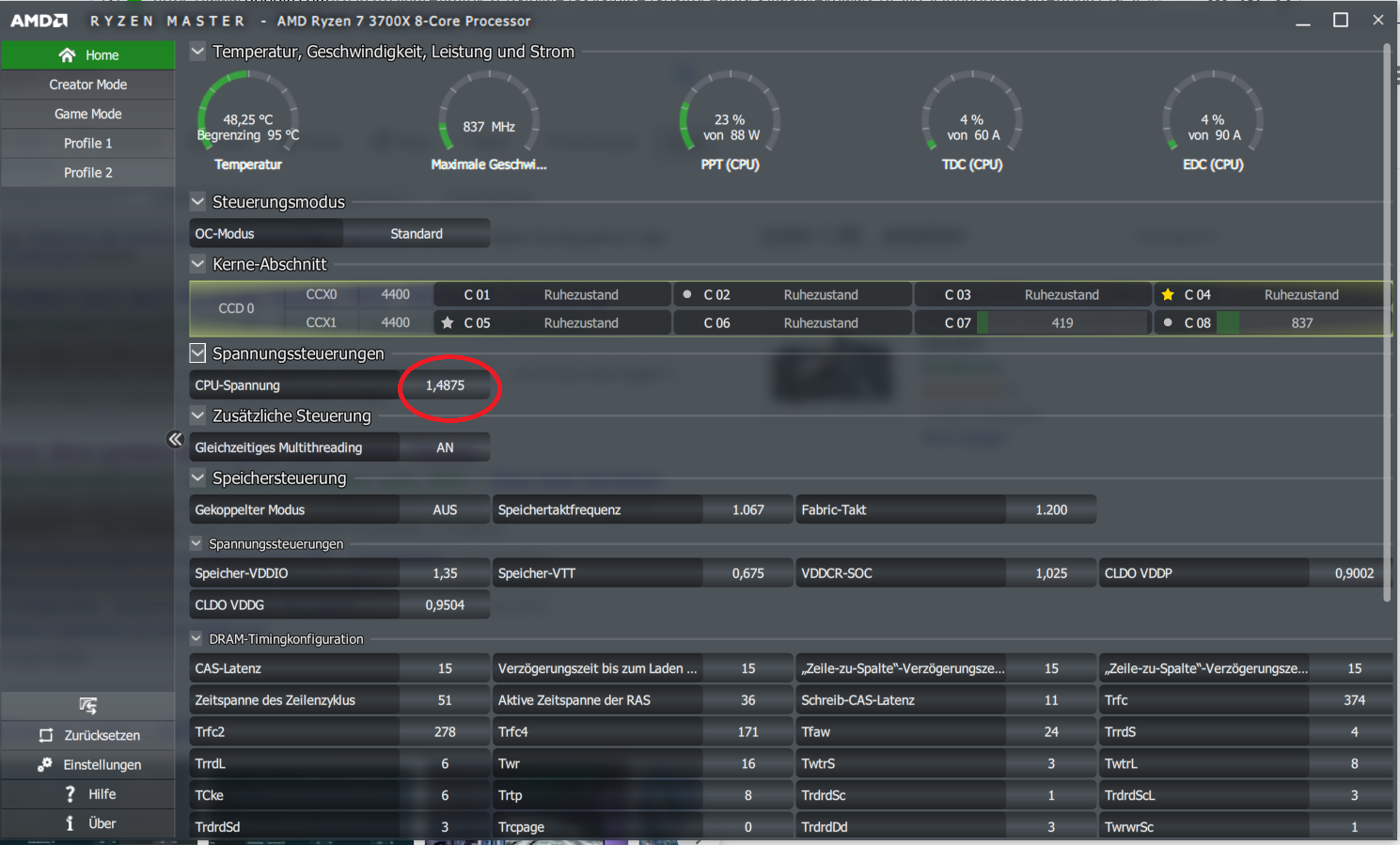Collapse the Temperatur, Geschwindigkeit, Leistung und Strom section

click(197, 52)
